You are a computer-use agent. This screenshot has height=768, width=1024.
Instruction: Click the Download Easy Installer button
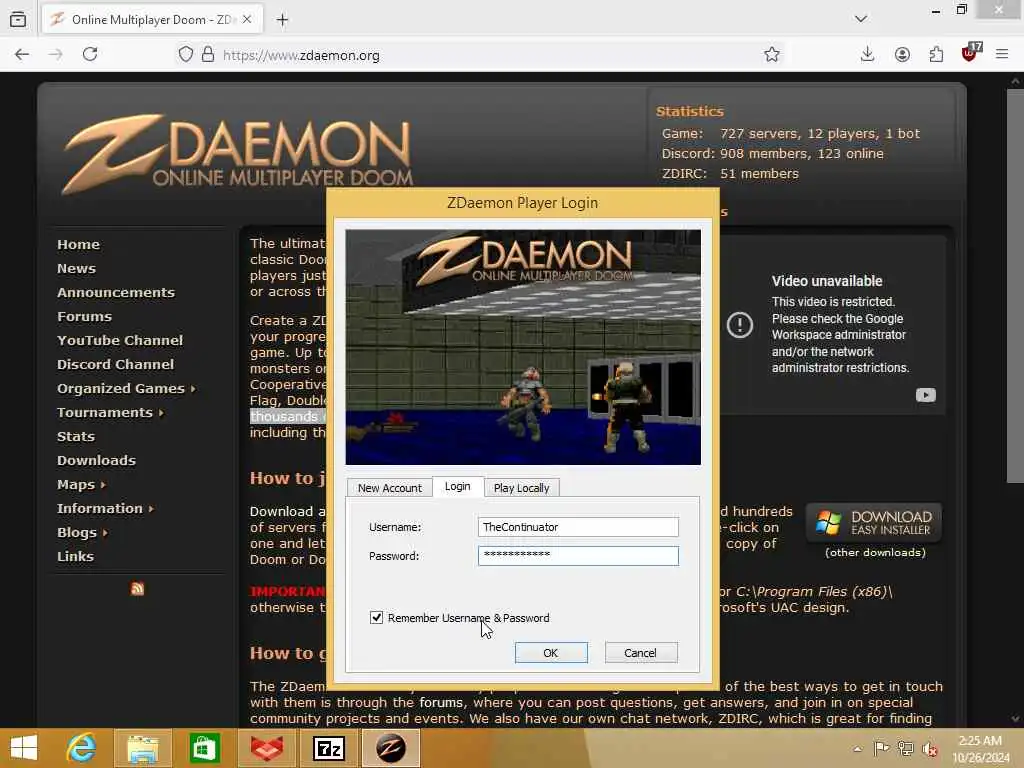(874, 522)
